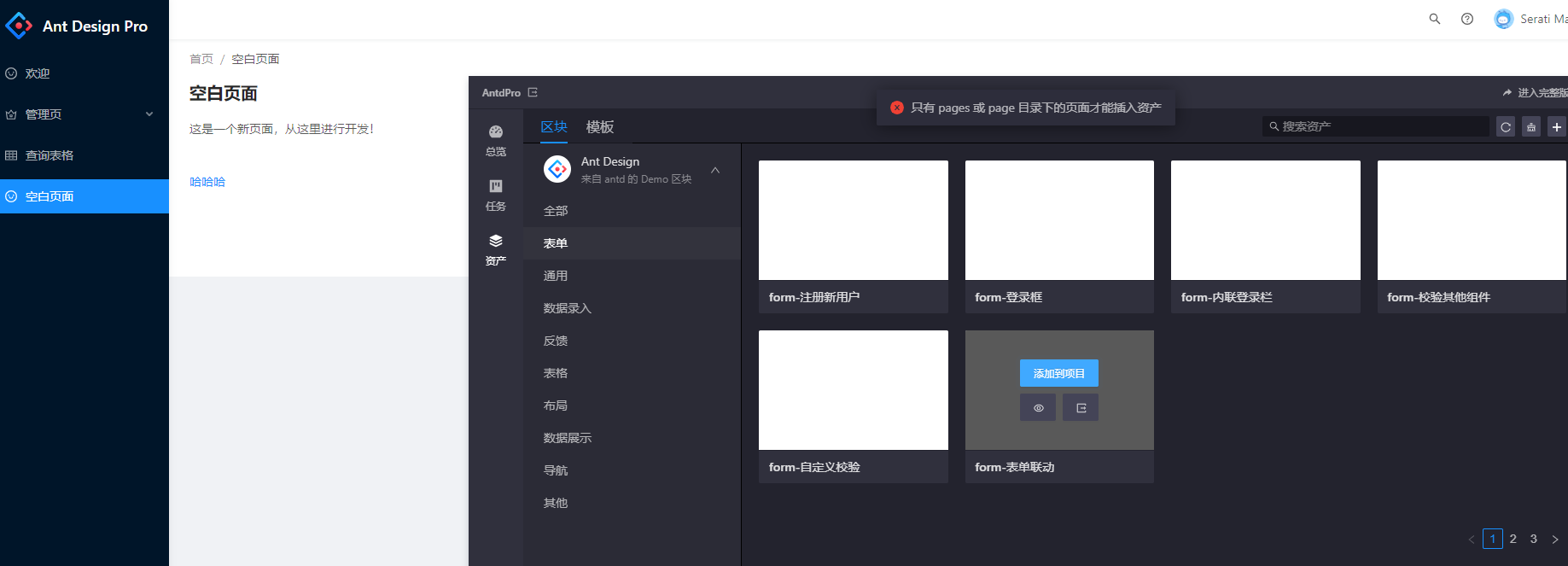
Task: Open the form-登录框 block thumbnail
Action: [1059, 220]
